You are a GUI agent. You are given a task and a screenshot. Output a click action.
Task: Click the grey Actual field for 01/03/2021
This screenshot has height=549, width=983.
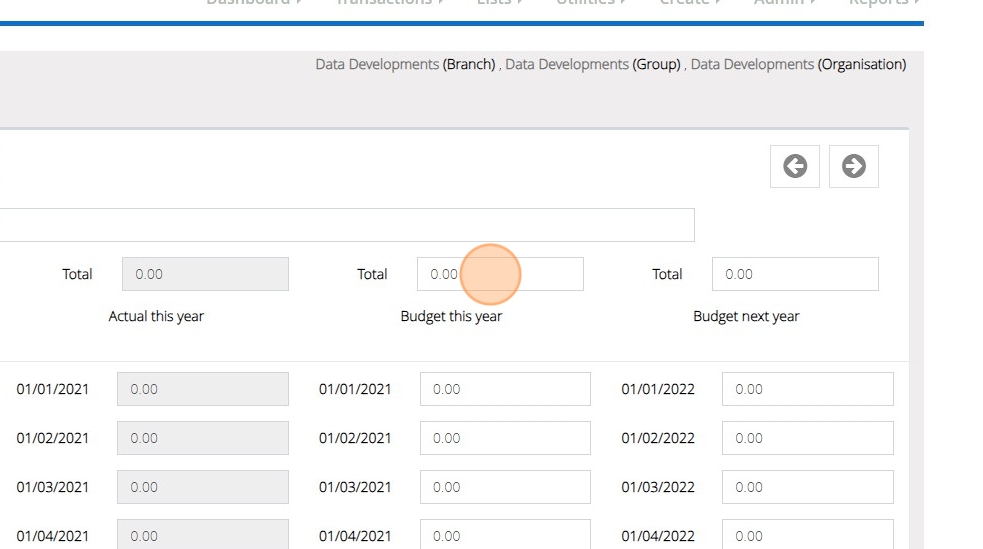coord(202,487)
